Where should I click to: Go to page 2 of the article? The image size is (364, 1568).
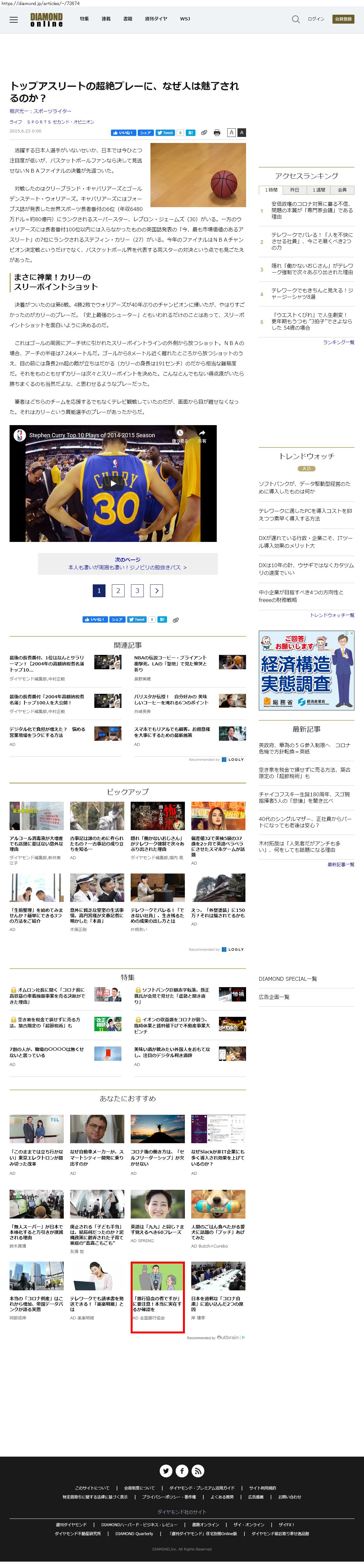tap(118, 590)
